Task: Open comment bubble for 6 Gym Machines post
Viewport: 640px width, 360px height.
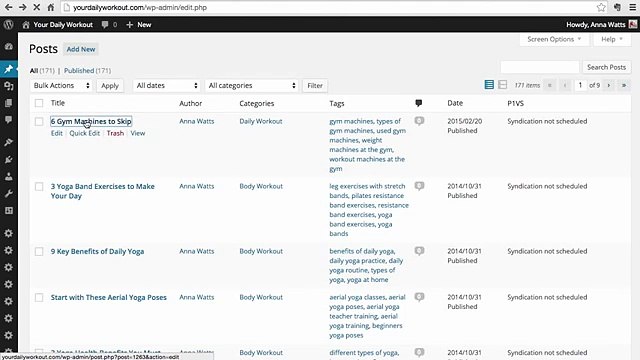Action: (x=419, y=121)
